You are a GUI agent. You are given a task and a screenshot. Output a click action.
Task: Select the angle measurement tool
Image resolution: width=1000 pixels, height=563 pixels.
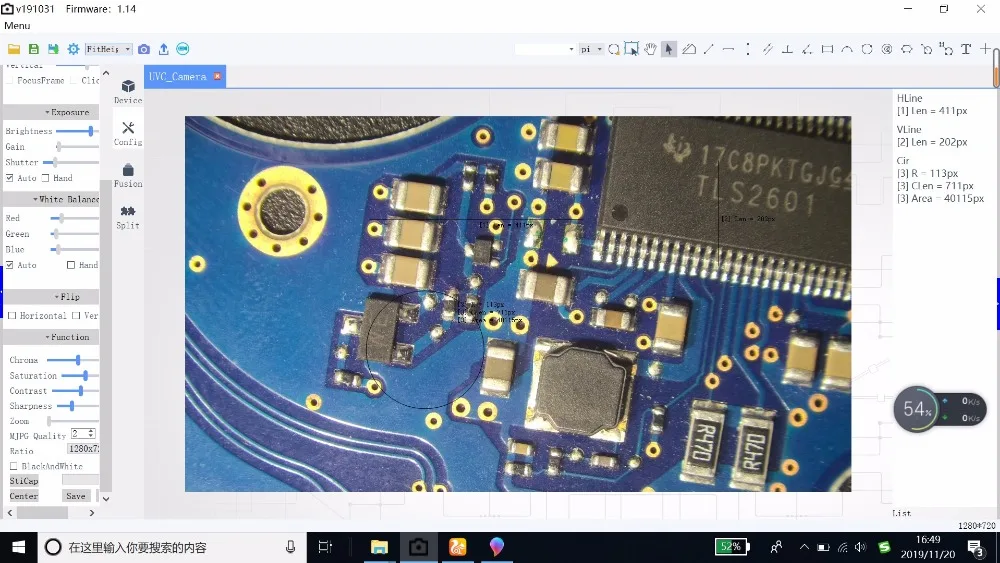point(807,49)
